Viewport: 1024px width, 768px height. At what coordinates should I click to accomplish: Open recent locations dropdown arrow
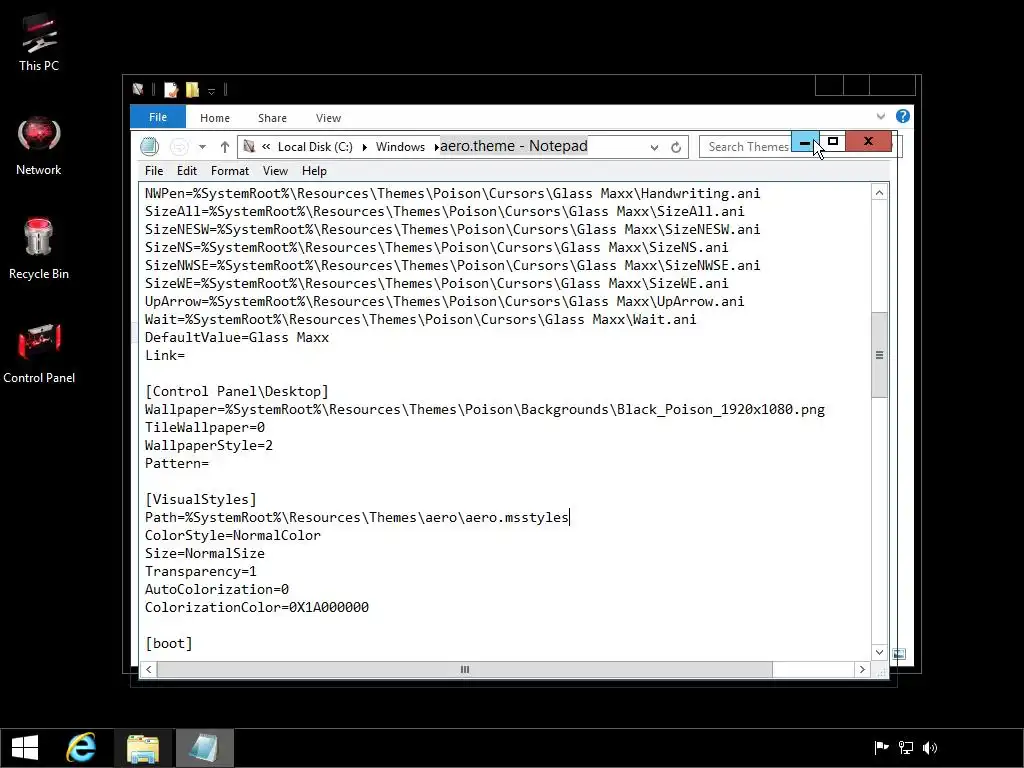pyautogui.click(x=202, y=147)
